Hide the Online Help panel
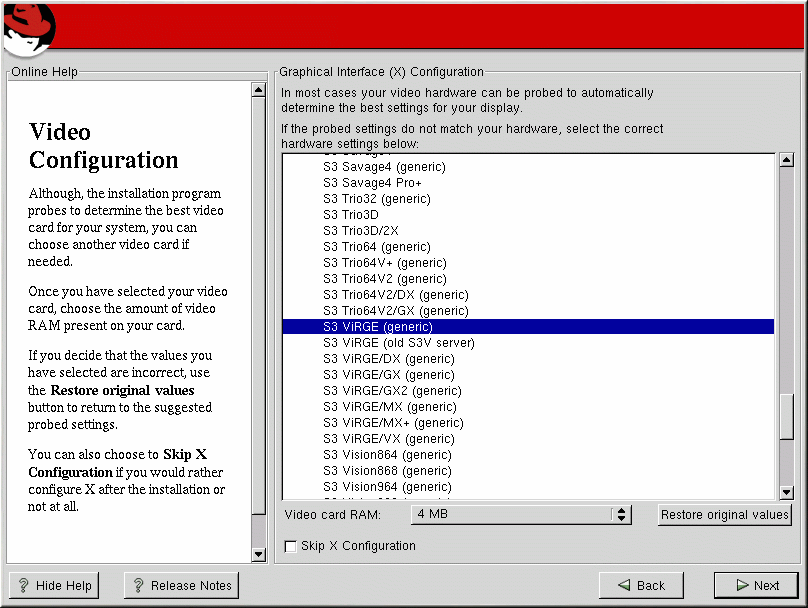The width and height of the screenshot is (808, 608). pyautogui.click(x=54, y=585)
